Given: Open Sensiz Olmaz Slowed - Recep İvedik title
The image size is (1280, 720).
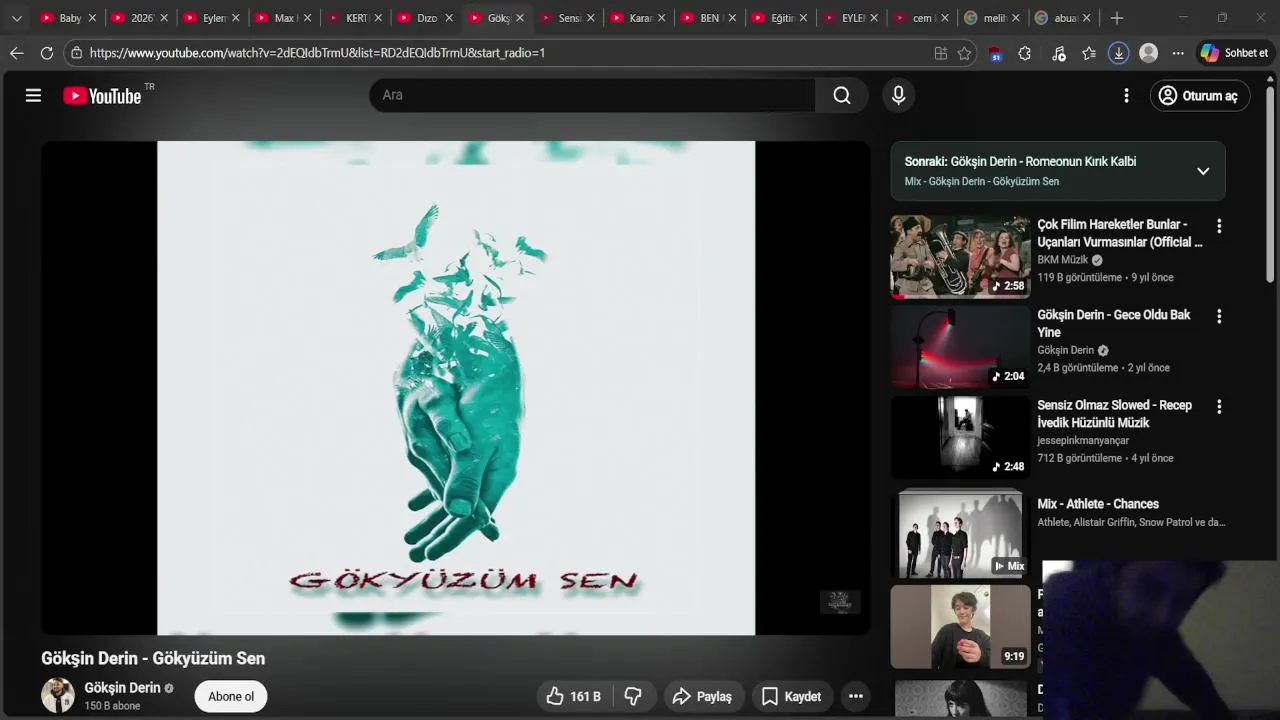Looking at the screenshot, I should [1114, 414].
